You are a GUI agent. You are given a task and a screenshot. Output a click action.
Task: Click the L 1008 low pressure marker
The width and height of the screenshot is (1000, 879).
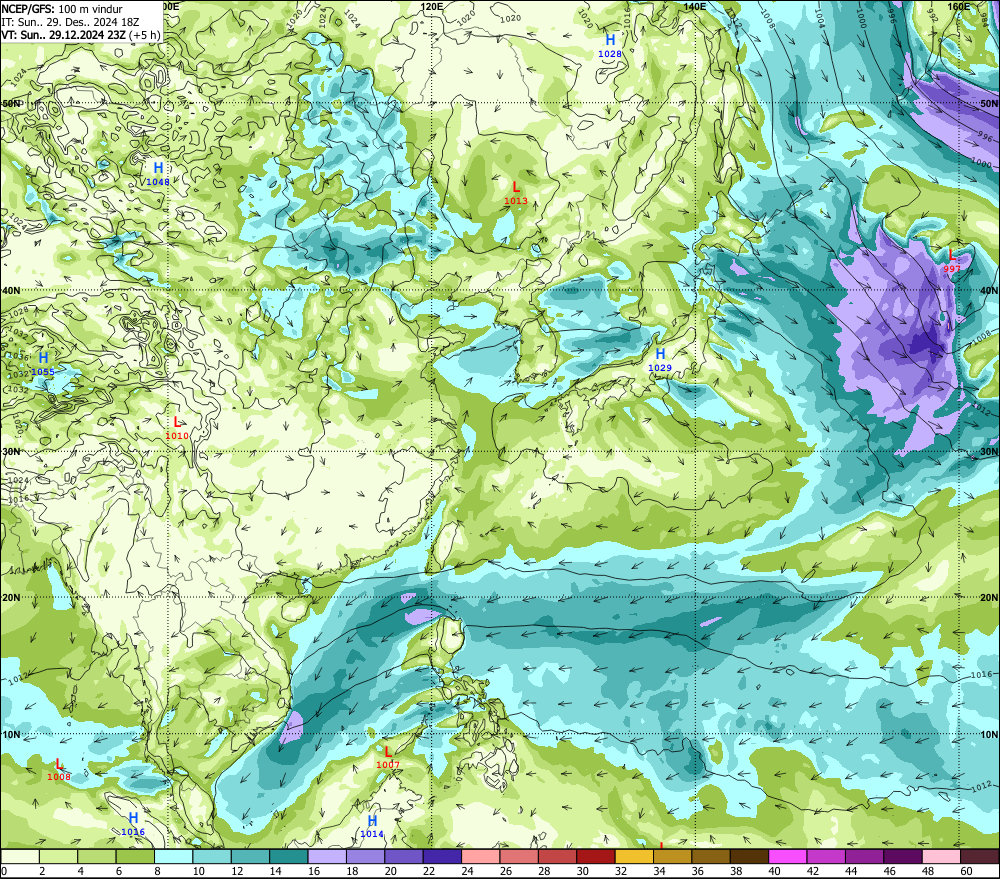tap(59, 770)
